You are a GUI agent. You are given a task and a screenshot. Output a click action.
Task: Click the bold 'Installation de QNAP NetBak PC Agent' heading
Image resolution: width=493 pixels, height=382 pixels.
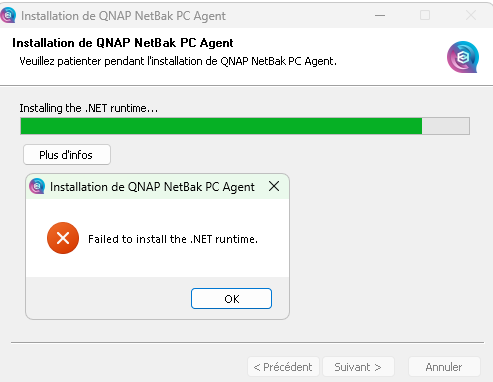[123, 43]
